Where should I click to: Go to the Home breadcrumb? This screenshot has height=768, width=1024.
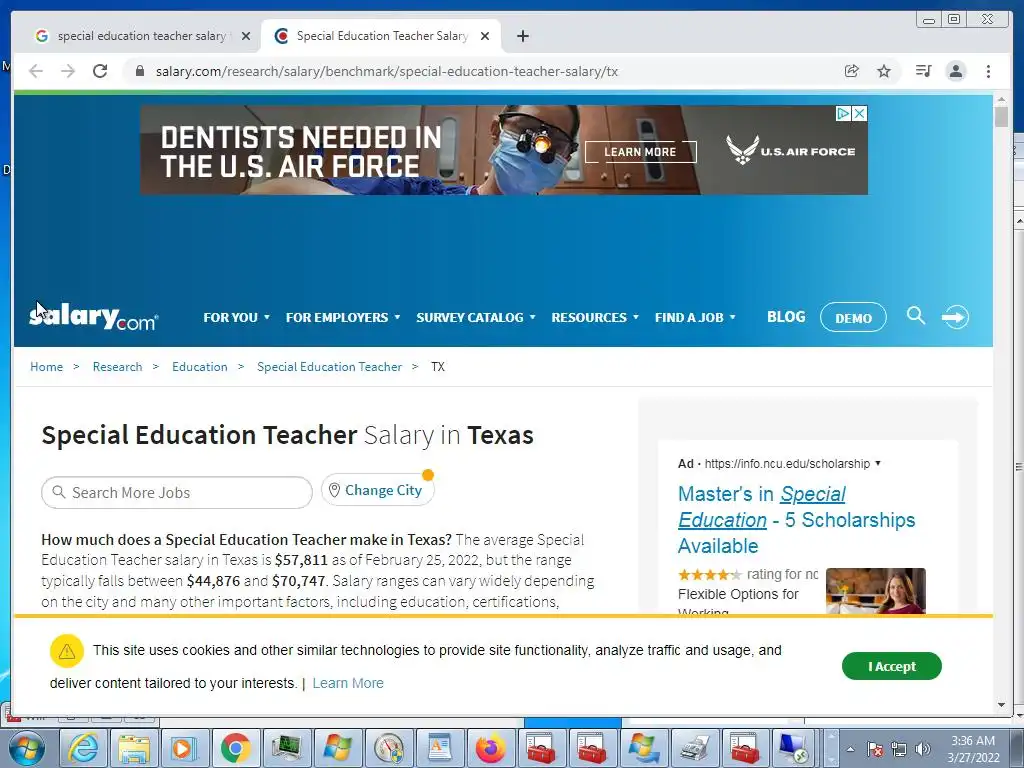(x=46, y=367)
